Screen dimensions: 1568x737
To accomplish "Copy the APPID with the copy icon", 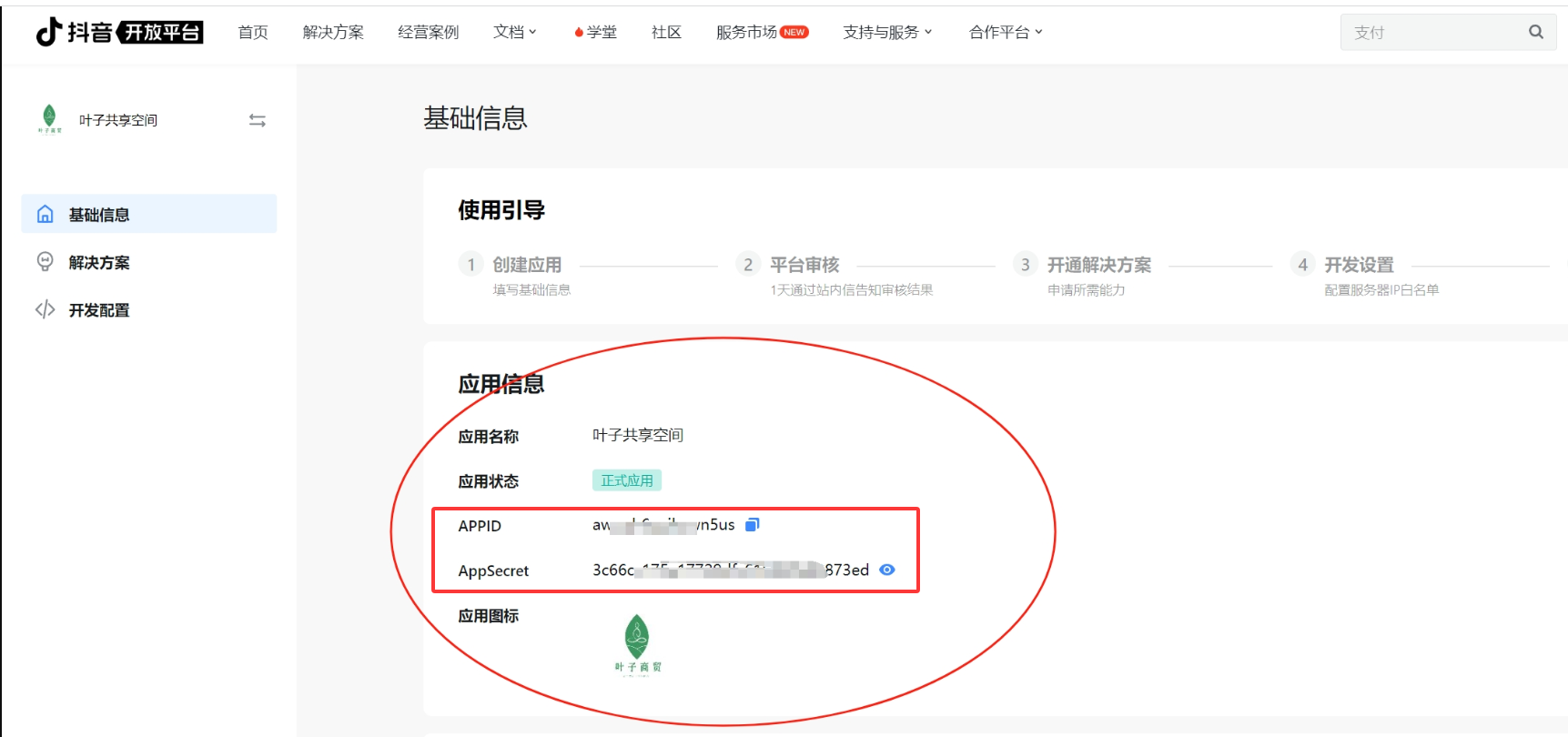I will click(752, 525).
